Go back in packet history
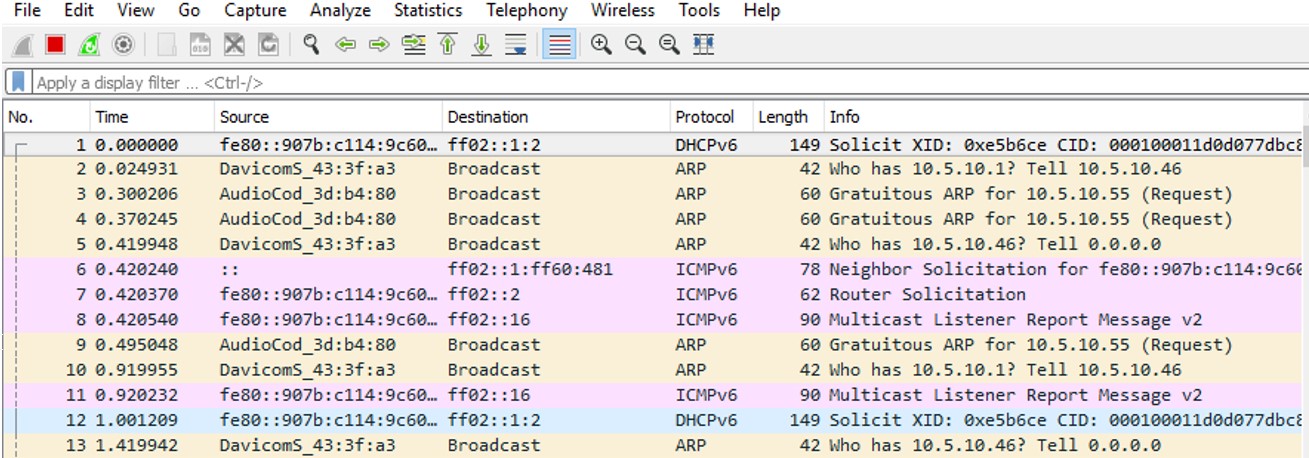Image resolution: width=1309 pixels, height=458 pixels. pos(345,45)
